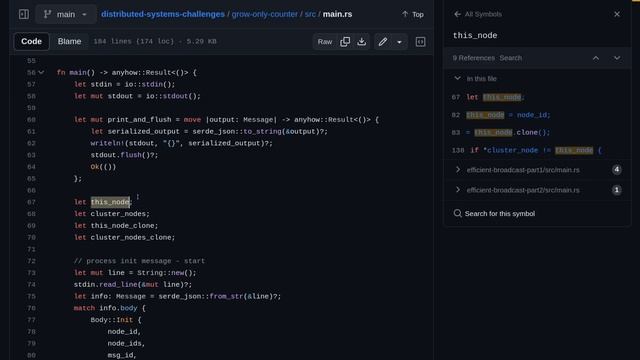The width and height of the screenshot is (640, 360).
Task: Click Search for this symbol
Action: [x=494, y=213]
